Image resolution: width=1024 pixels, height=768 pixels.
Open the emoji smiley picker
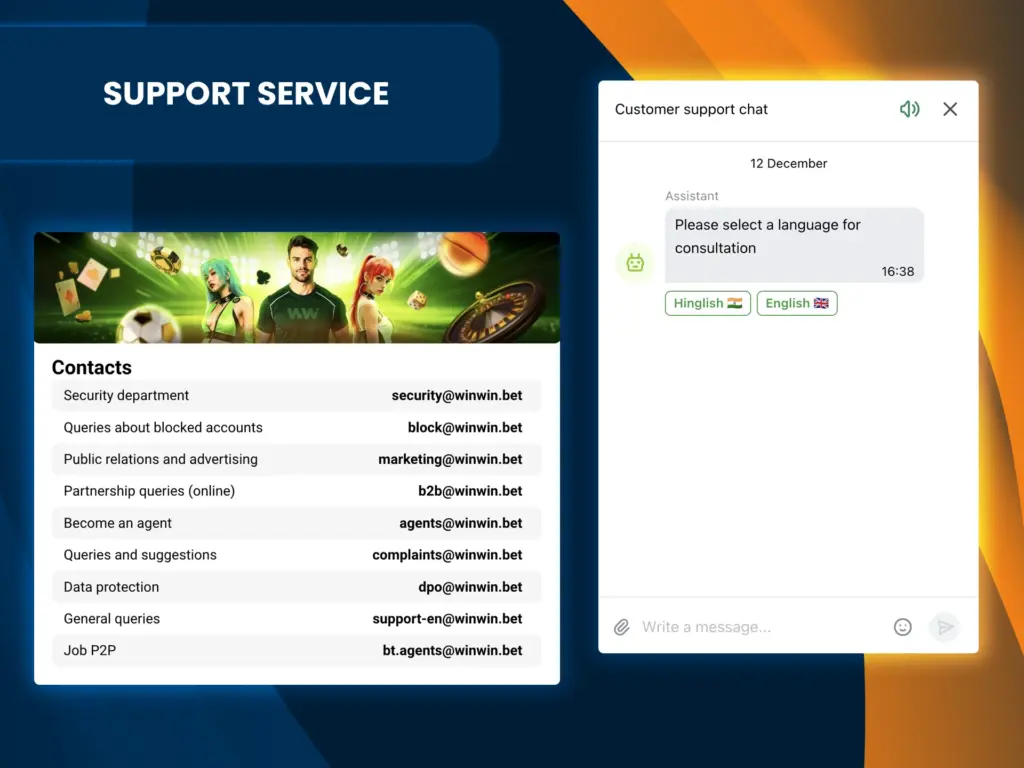point(902,627)
